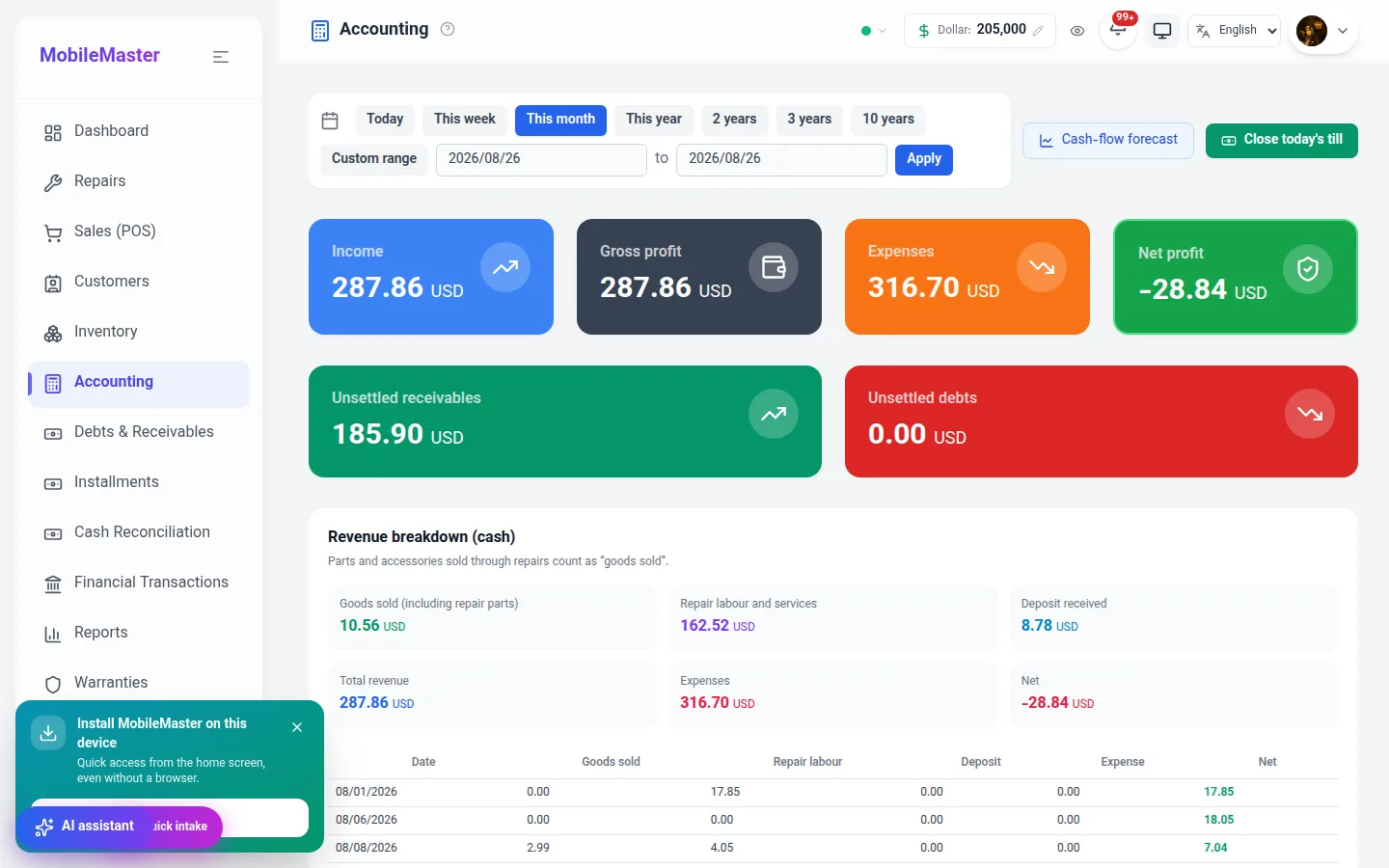This screenshot has width=1389, height=868.
Task: Select the Today date range
Action: [x=385, y=120]
